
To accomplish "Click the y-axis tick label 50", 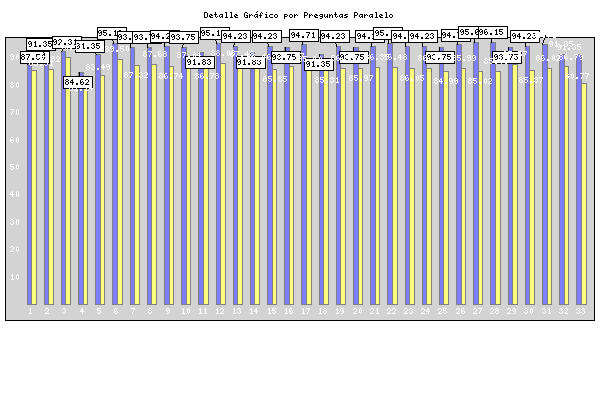I will 15,167.
